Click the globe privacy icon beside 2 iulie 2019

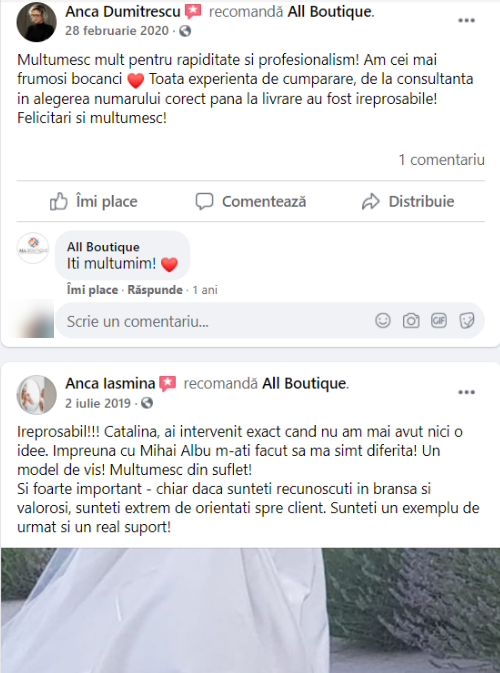click(x=147, y=403)
